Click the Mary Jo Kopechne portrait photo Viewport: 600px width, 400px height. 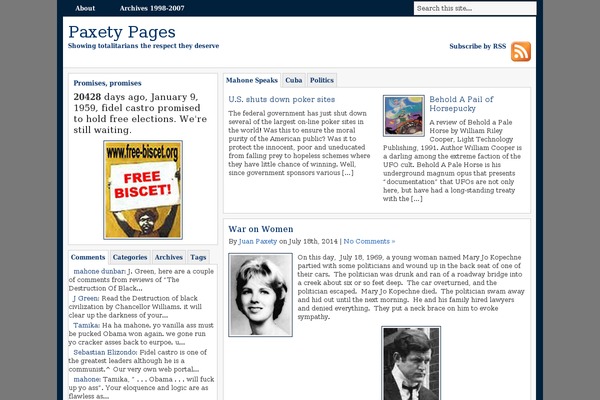(261, 295)
